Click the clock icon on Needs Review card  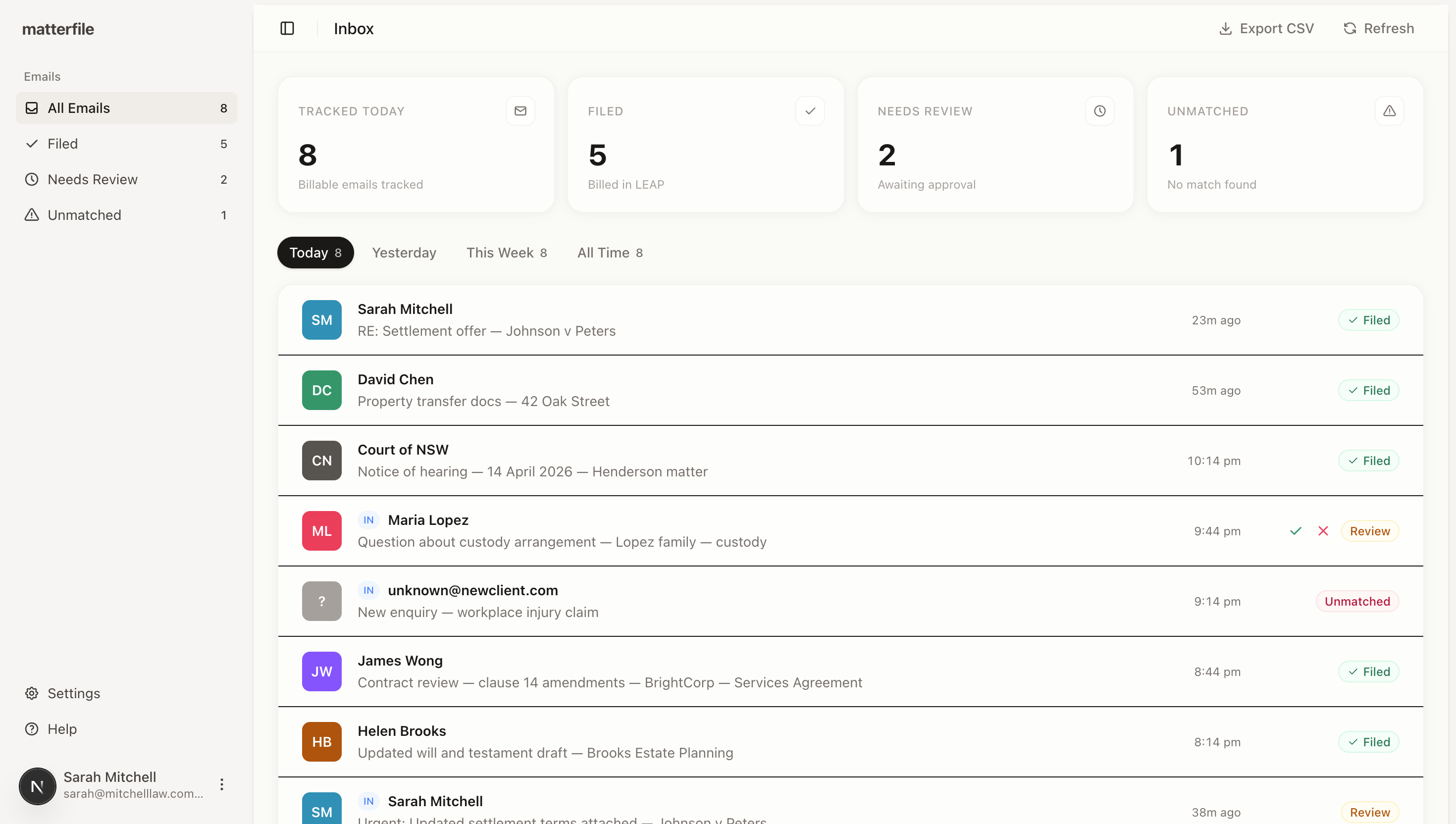[1099, 110]
